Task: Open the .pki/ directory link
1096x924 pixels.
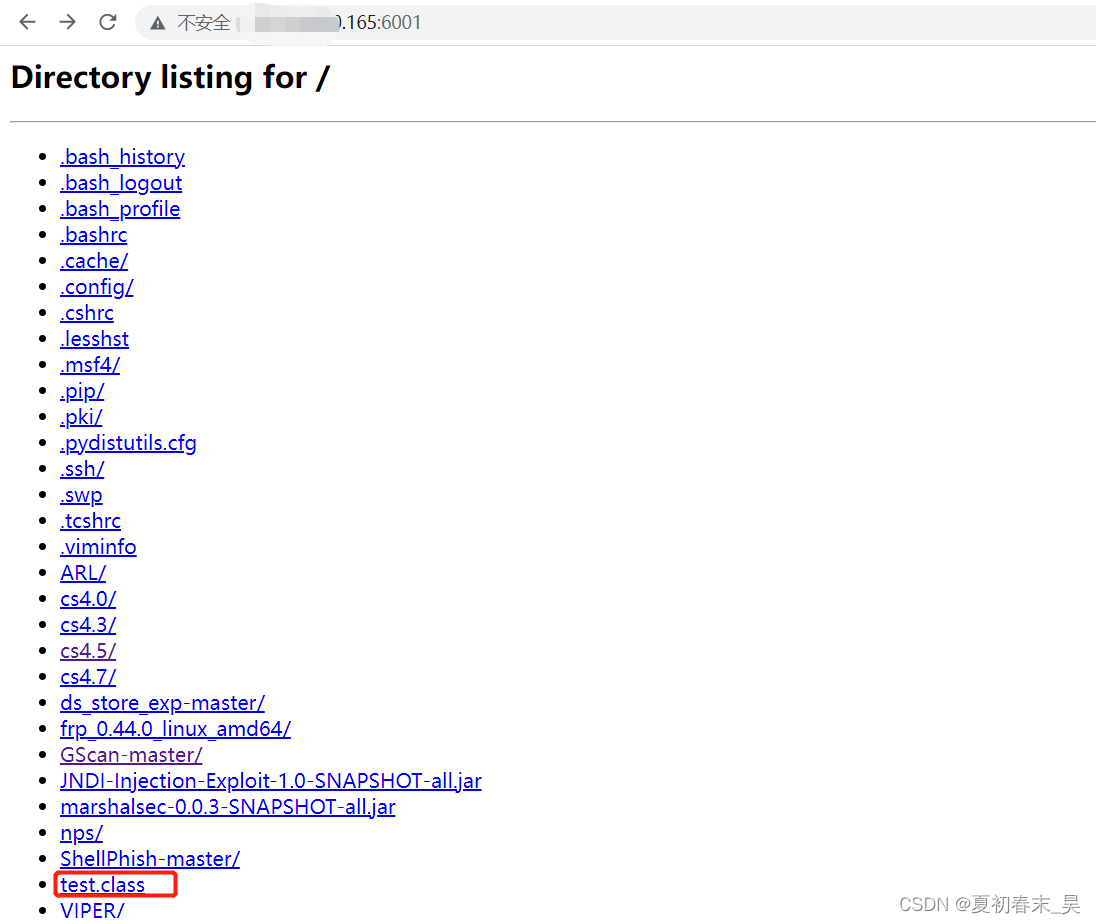Action: click(x=81, y=417)
